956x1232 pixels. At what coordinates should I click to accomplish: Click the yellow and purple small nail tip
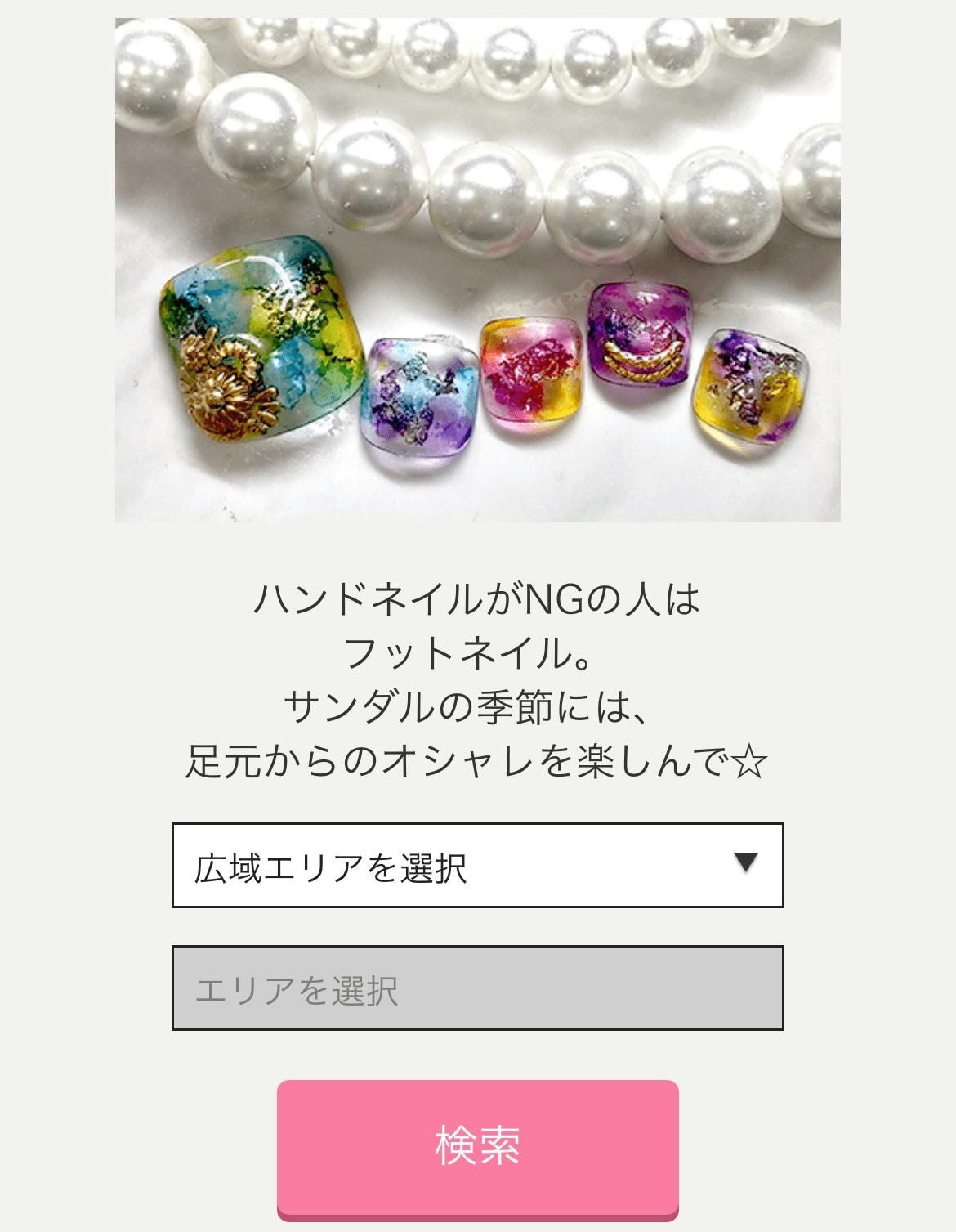tap(750, 388)
